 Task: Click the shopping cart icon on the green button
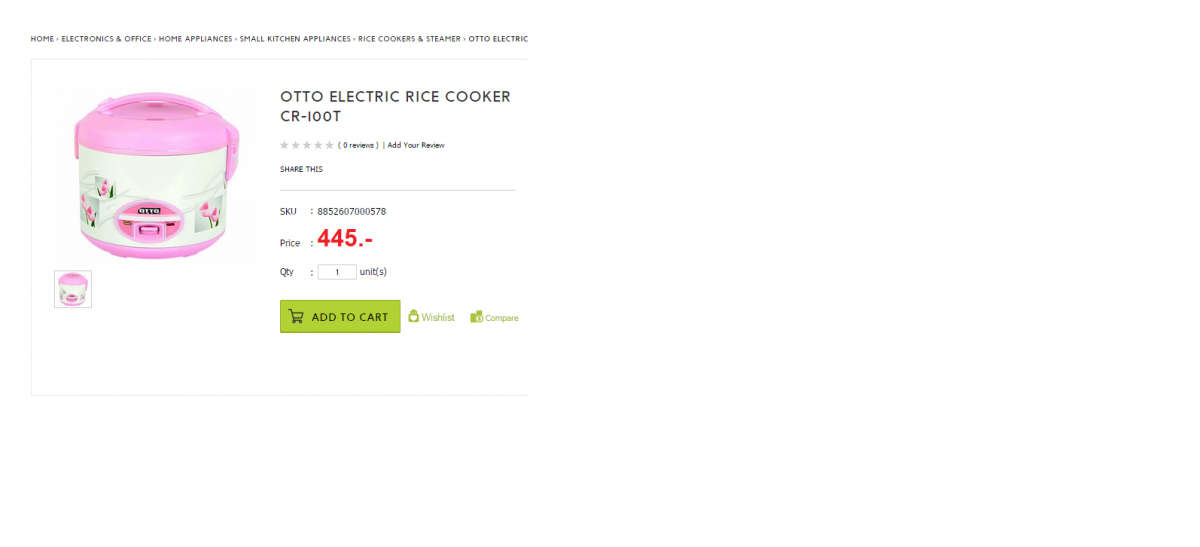click(296, 317)
